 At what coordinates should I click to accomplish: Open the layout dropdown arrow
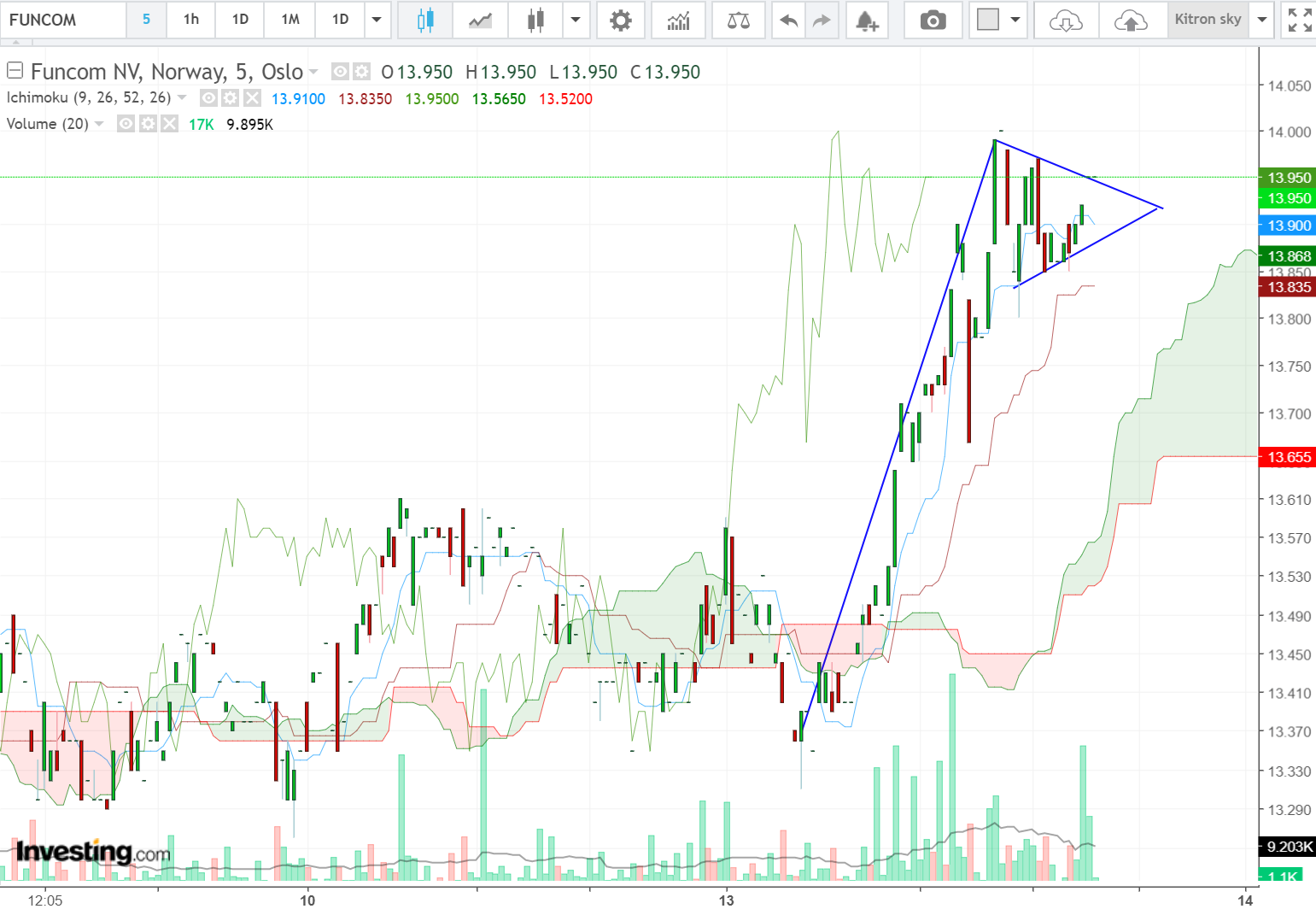[1015, 20]
